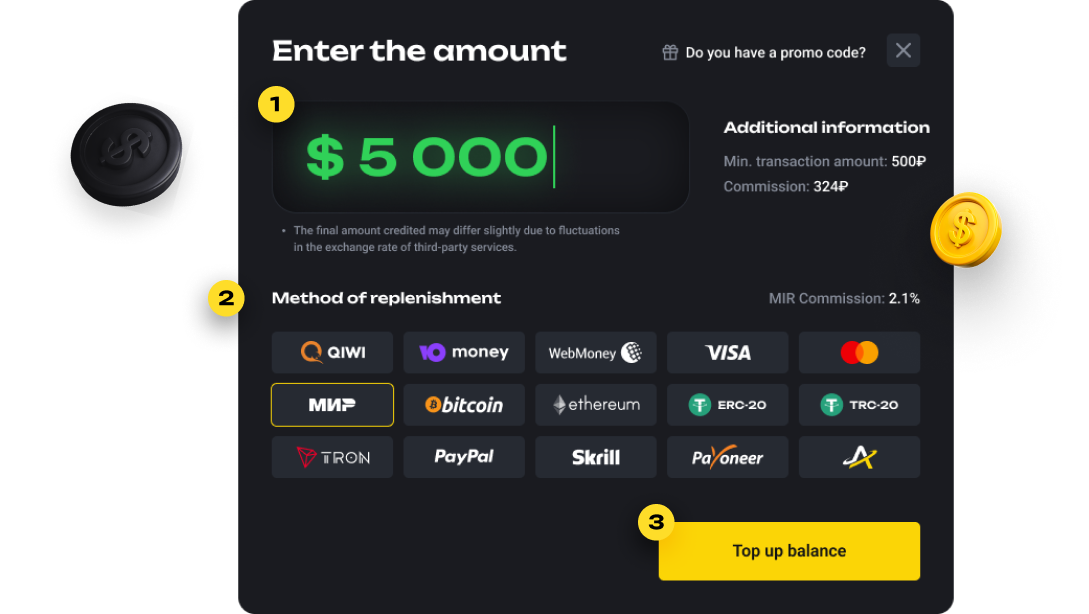Select Mastercard payment method

(859, 352)
